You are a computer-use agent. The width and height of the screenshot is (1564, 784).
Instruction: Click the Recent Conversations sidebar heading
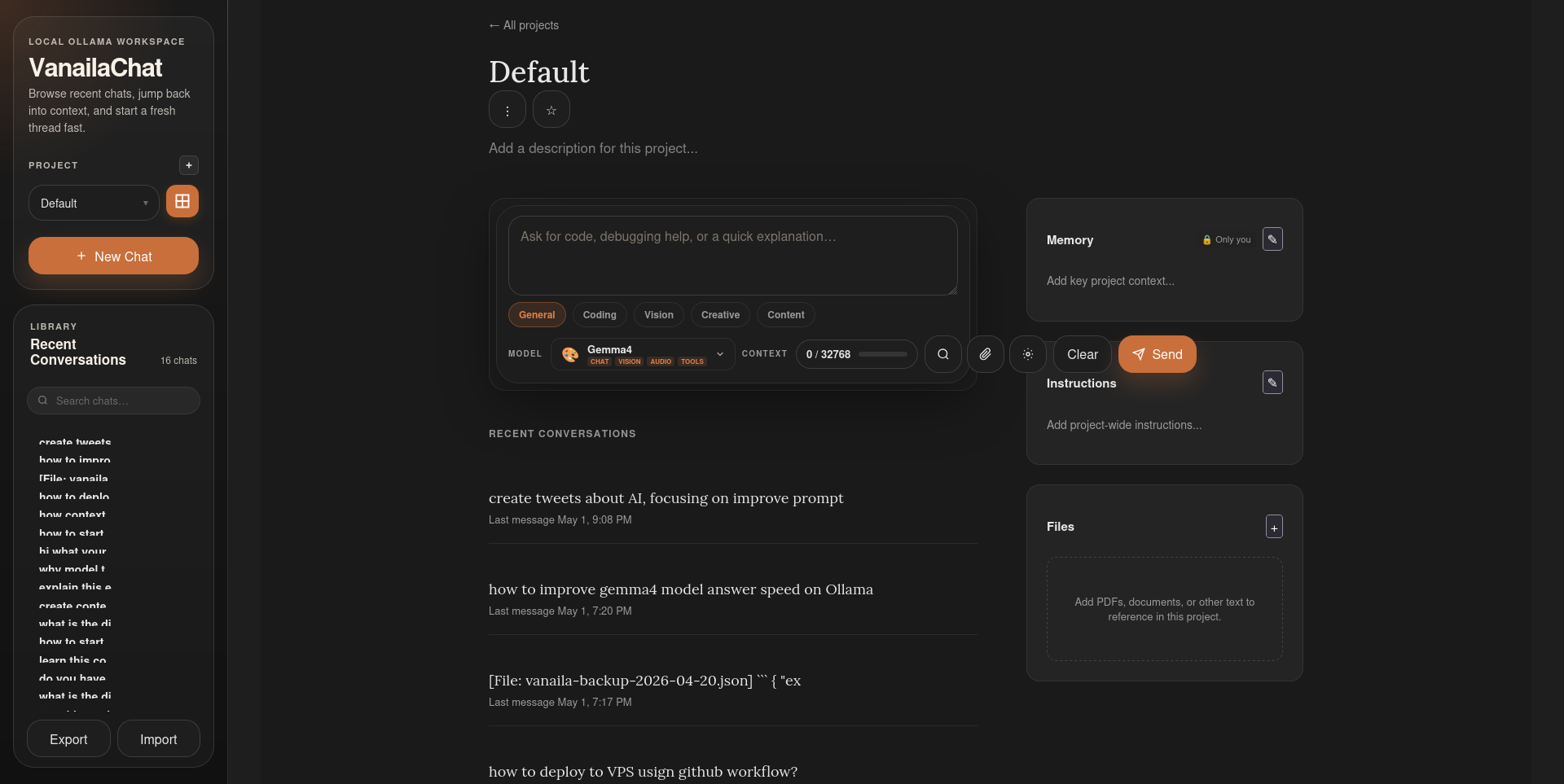(x=78, y=353)
